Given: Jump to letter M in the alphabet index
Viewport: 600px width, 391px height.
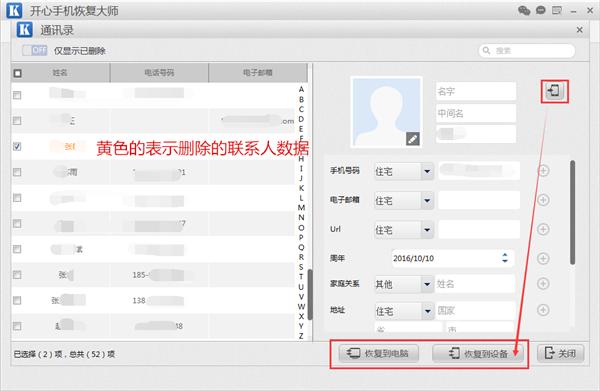Looking at the screenshot, I should click(x=301, y=207).
